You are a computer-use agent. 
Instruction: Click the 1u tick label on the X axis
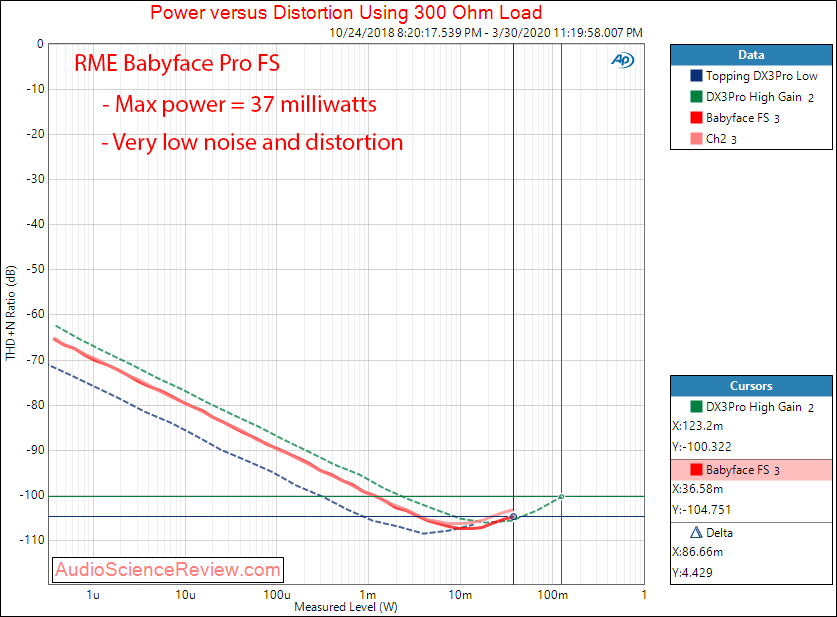[93, 595]
